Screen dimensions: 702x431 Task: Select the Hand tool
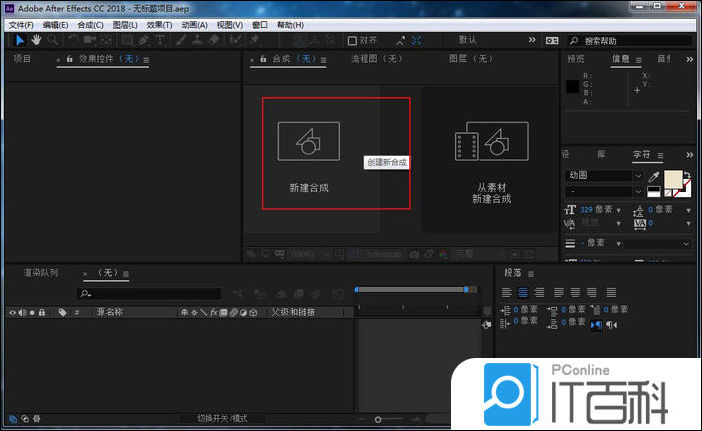[x=36, y=40]
